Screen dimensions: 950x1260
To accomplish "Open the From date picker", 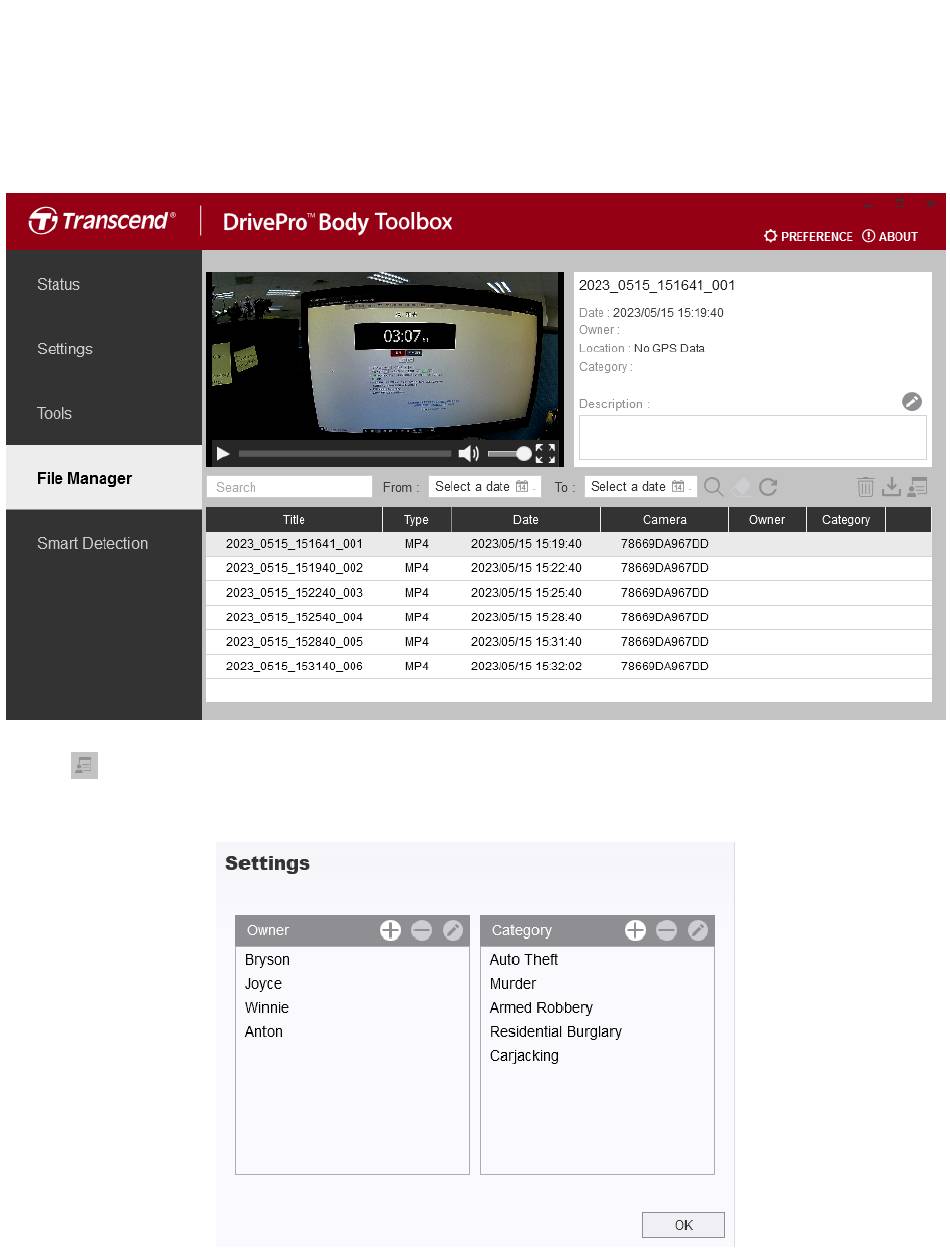I will (485, 487).
